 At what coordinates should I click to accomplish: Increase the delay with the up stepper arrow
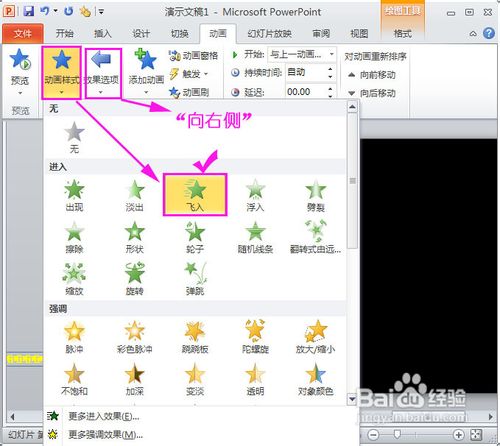(330, 88)
